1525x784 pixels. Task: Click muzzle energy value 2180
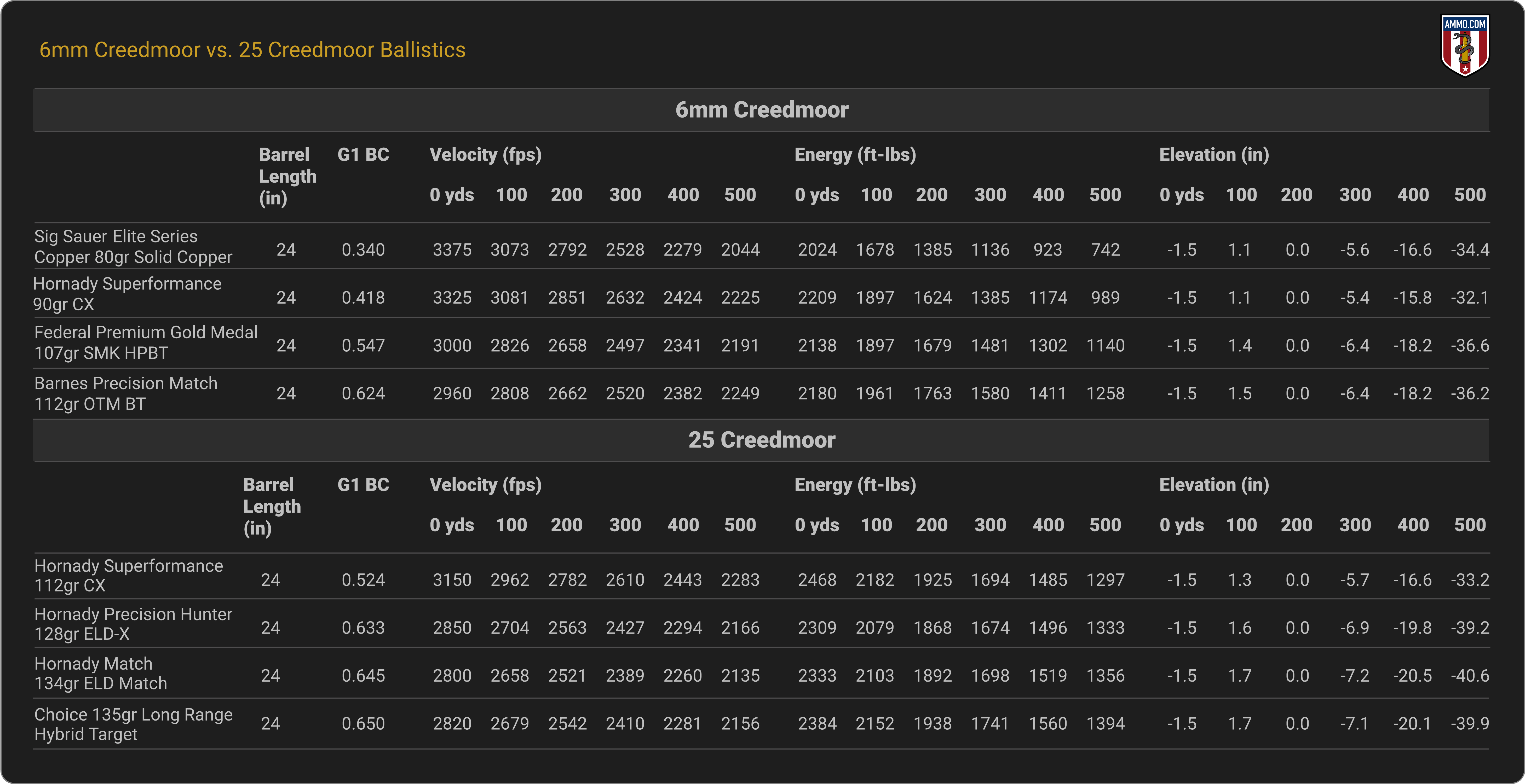[817, 393]
